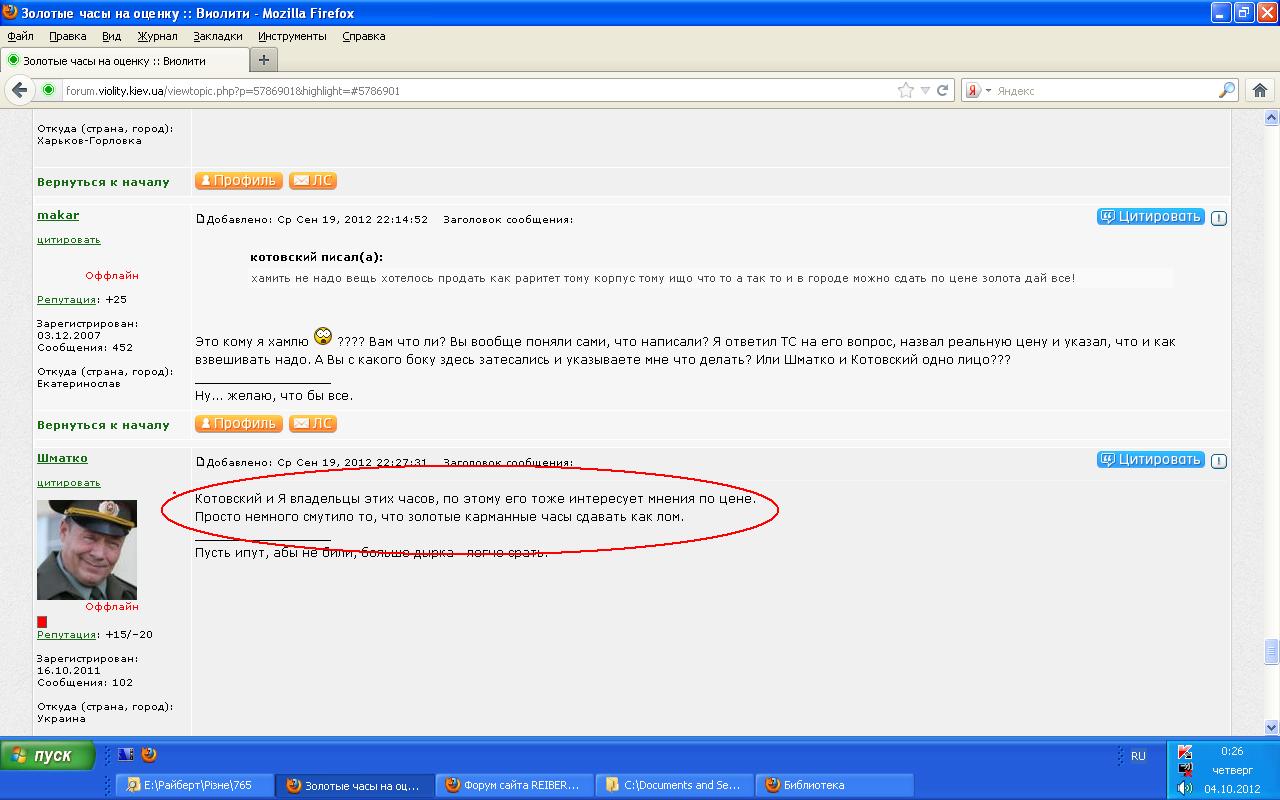Image resolution: width=1280 pixels, height=800 pixels.
Task: Click the small post icon before Шматко's date
Action: click(200, 462)
